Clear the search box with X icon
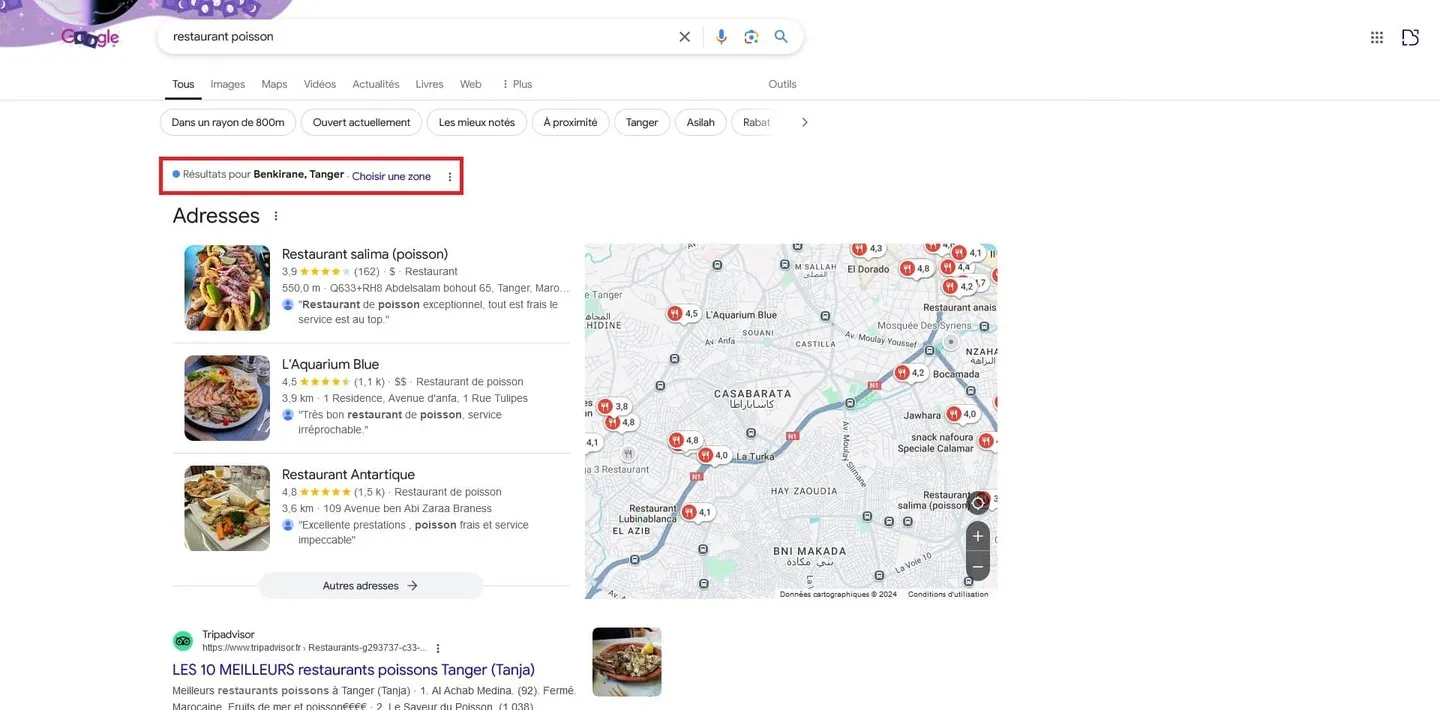 685,37
